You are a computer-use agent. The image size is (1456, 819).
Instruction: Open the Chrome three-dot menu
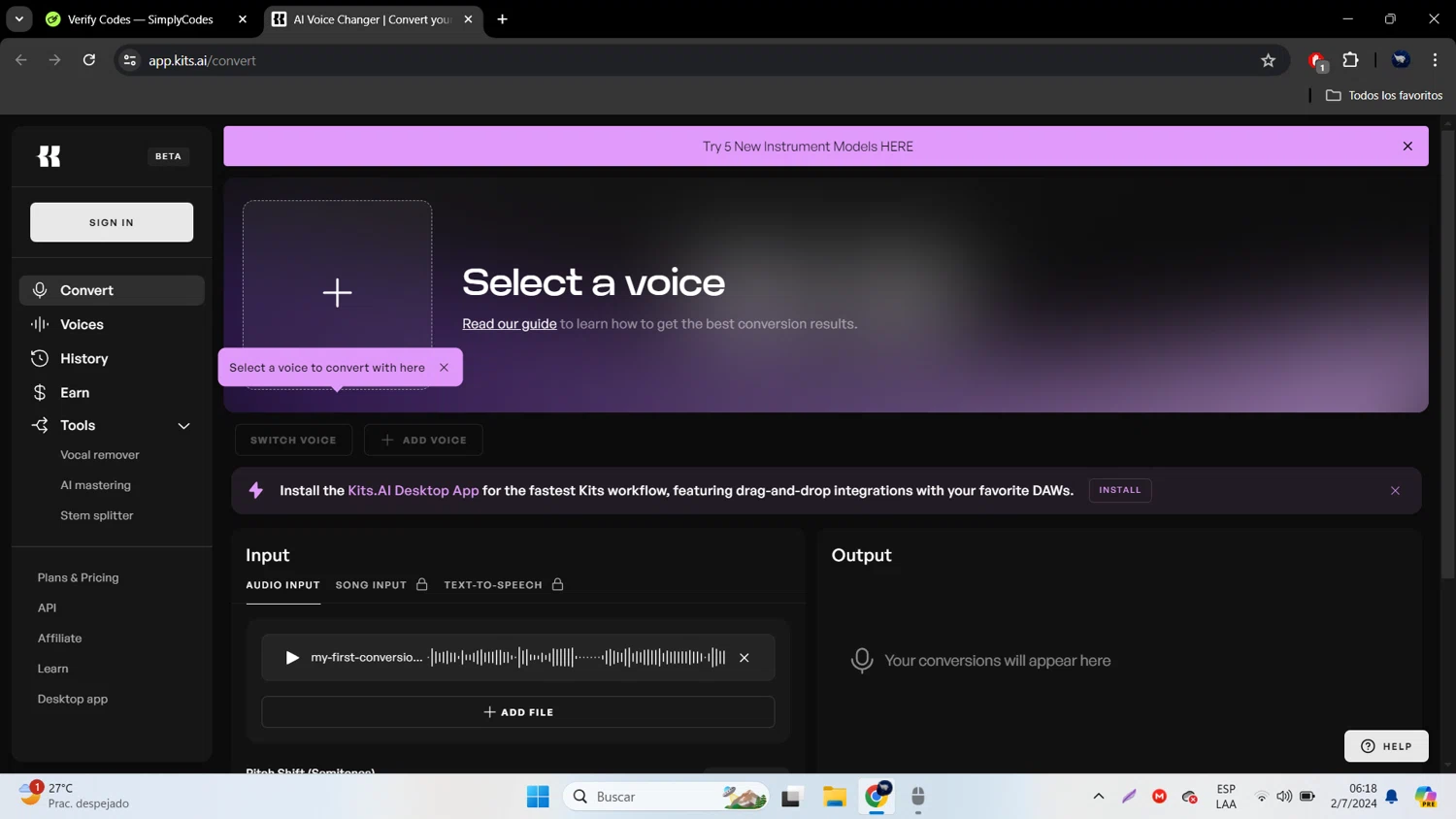pos(1435,60)
